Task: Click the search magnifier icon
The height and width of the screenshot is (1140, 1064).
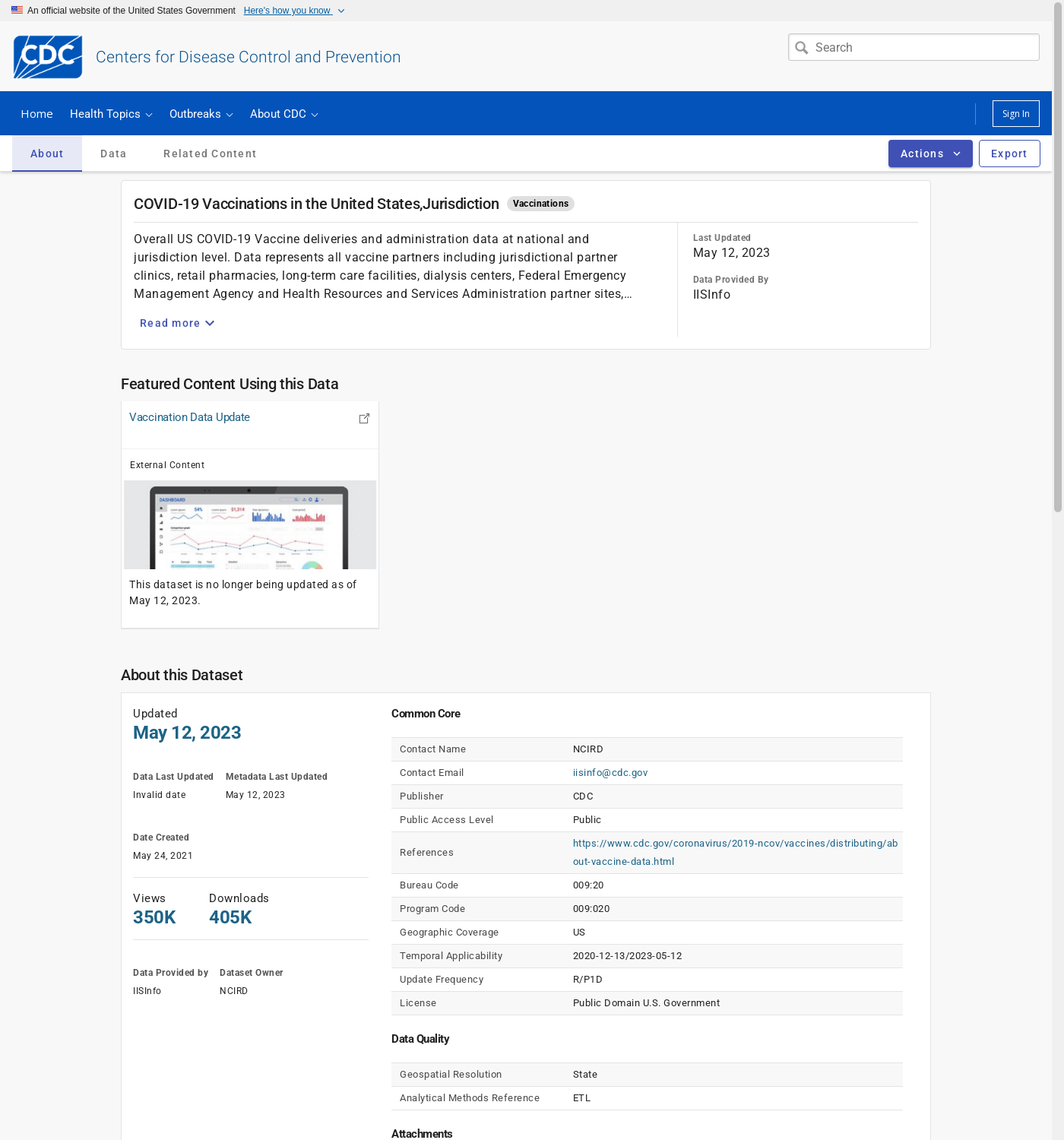Action: (801, 48)
